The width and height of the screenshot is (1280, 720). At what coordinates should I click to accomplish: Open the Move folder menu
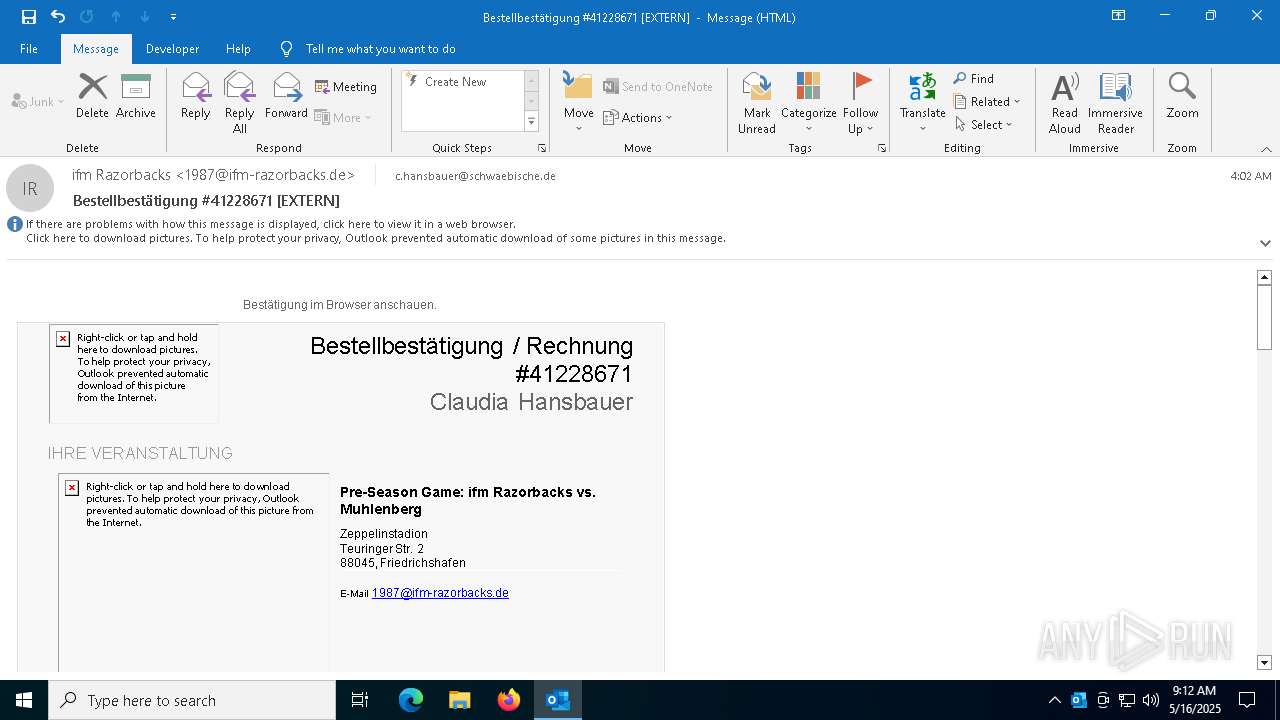coord(578,103)
